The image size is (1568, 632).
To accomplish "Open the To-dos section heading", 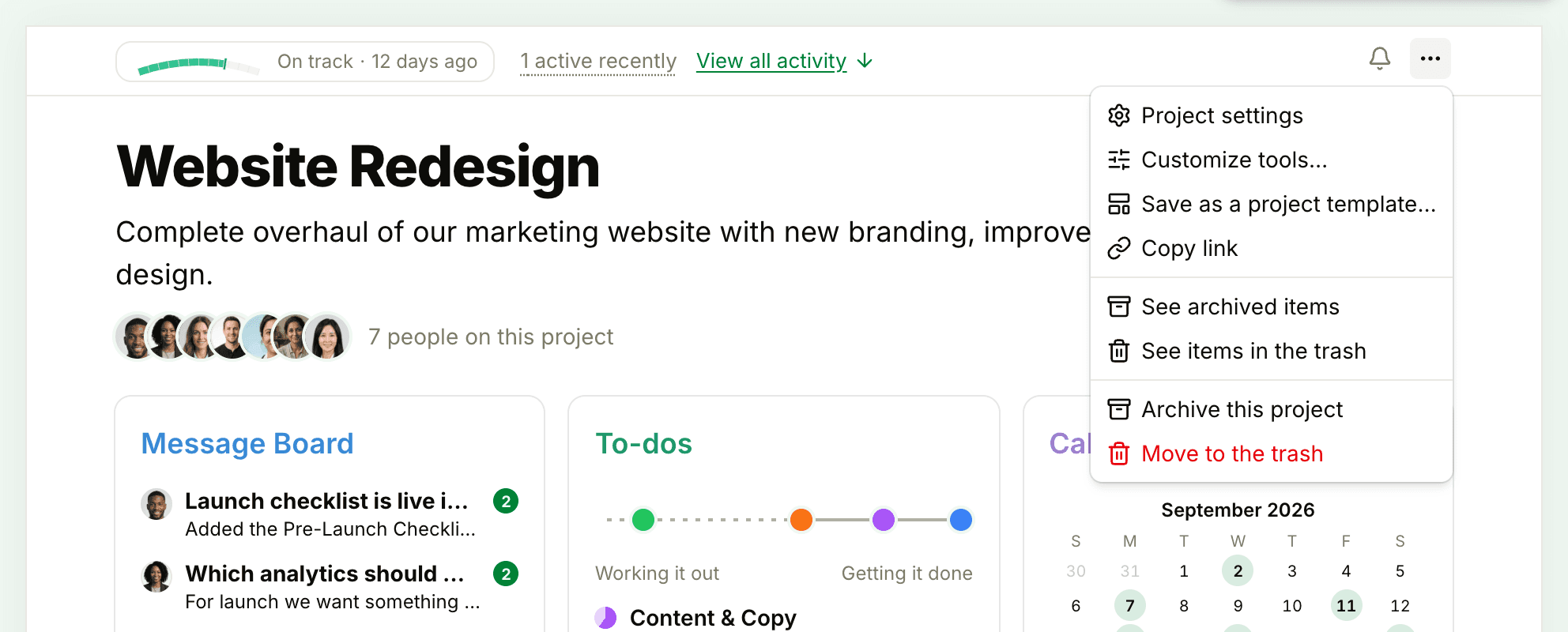I will (644, 444).
